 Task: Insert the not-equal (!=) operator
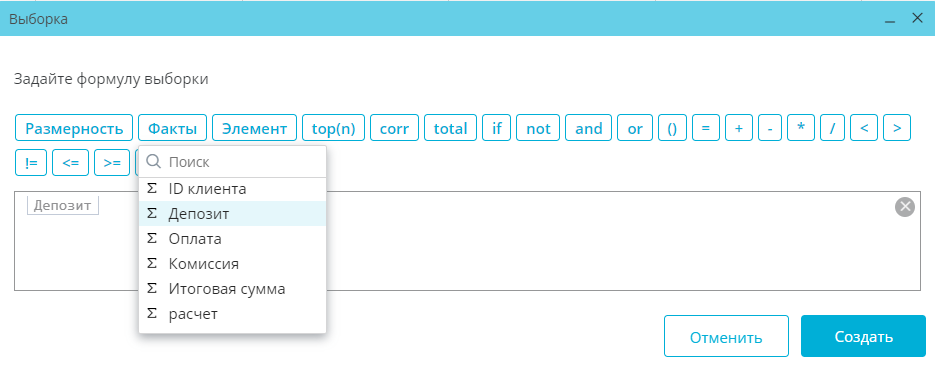click(31, 163)
